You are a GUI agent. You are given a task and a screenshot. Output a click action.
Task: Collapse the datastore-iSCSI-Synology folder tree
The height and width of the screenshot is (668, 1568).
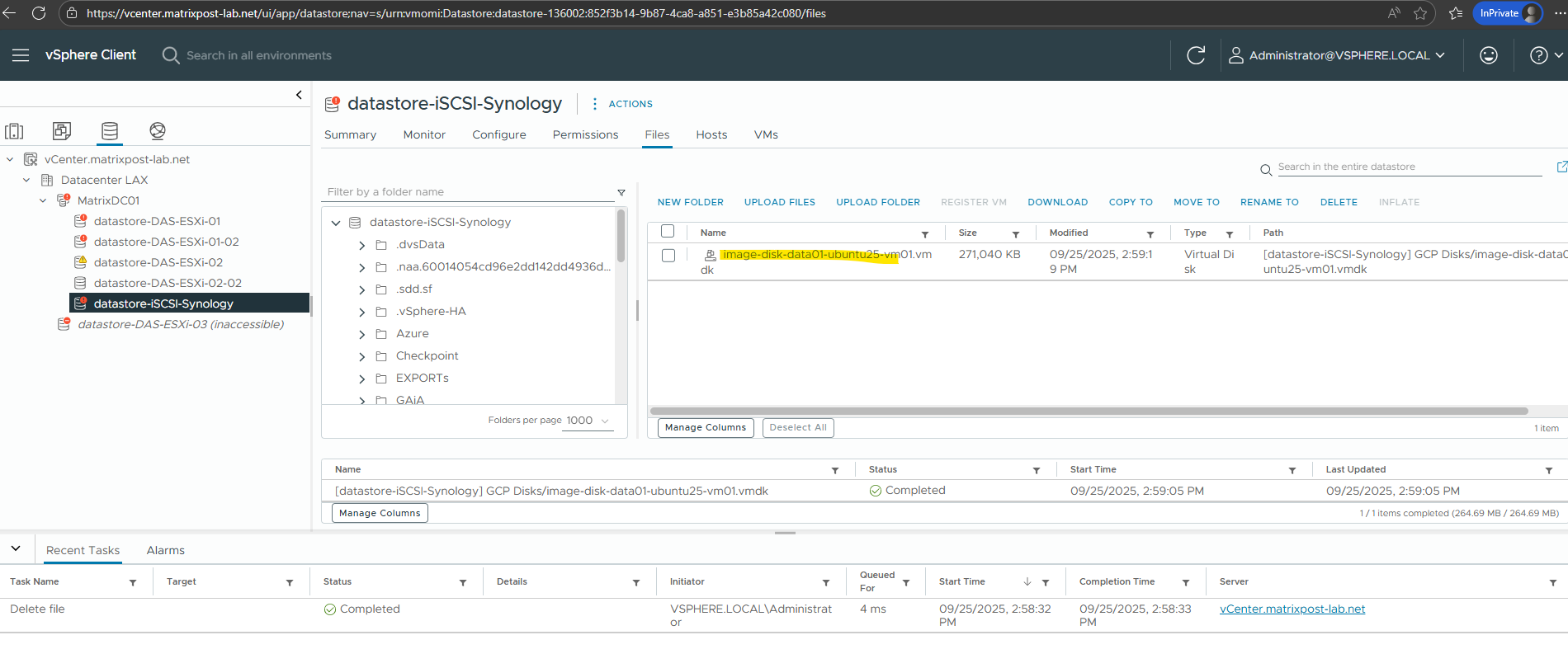pos(336,223)
